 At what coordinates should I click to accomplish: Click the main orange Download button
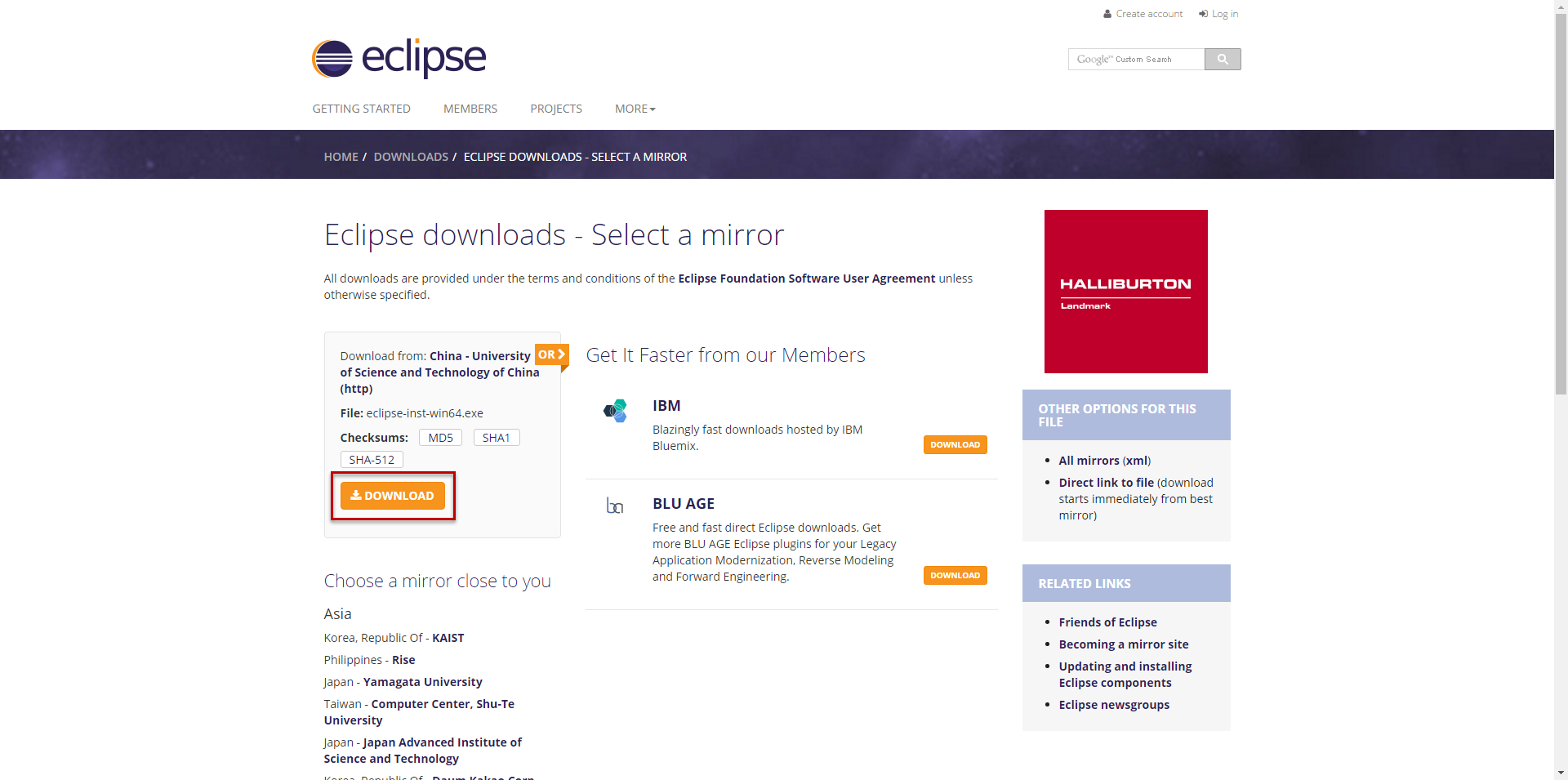tap(393, 496)
